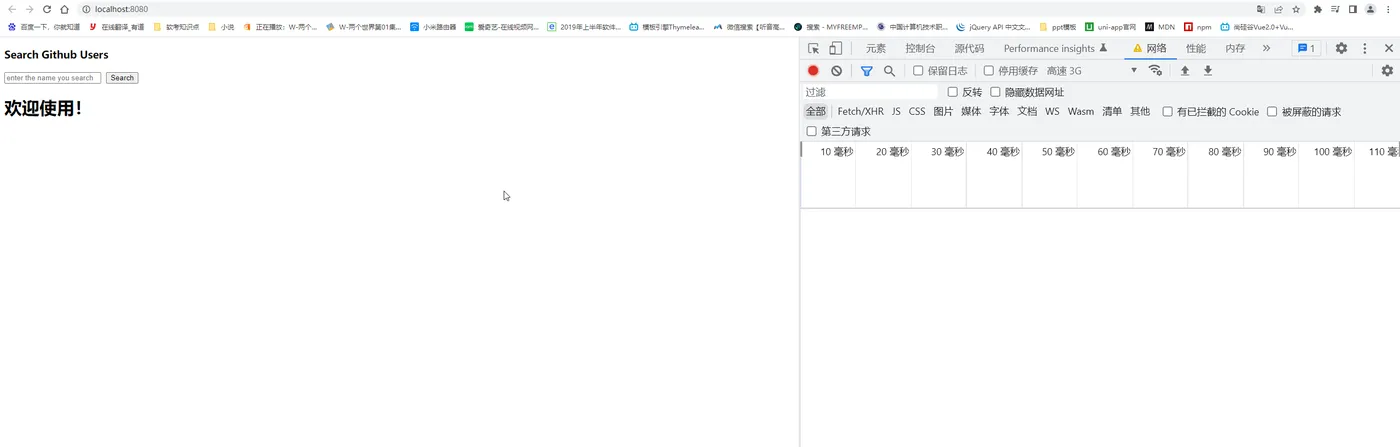The height and width of the screenshot is (447, 1400).
Task: Enable the 保留日志 checkbox
Action: (918, 71)
